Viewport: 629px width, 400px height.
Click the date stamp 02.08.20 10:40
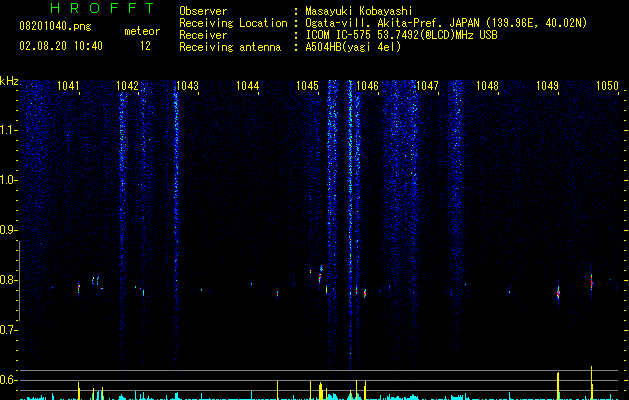point(61,46)
